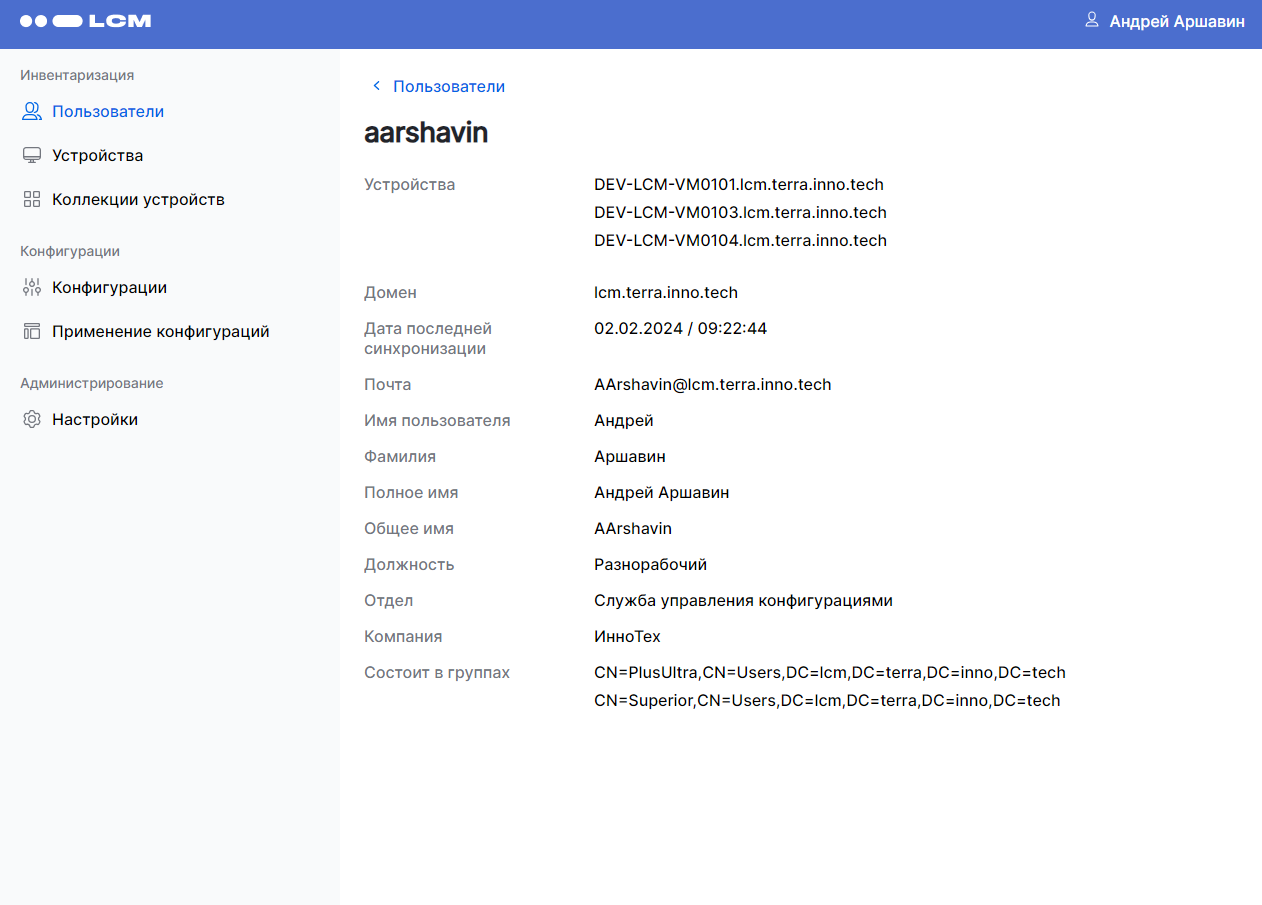
Task: Select device DEV-LCM-VM0103.lcm.terra.inno.tech
Action: pos(740,212)
